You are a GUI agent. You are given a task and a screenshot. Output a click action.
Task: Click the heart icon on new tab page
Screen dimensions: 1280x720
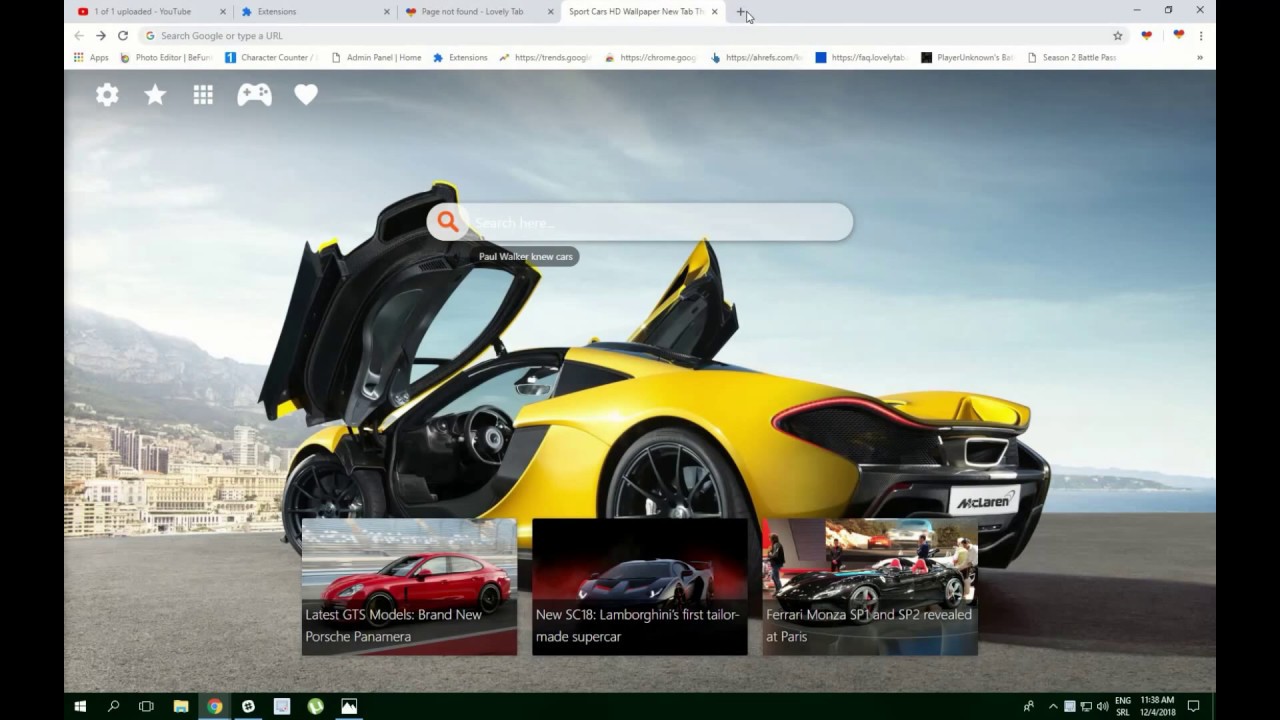[x=306, y=95]
